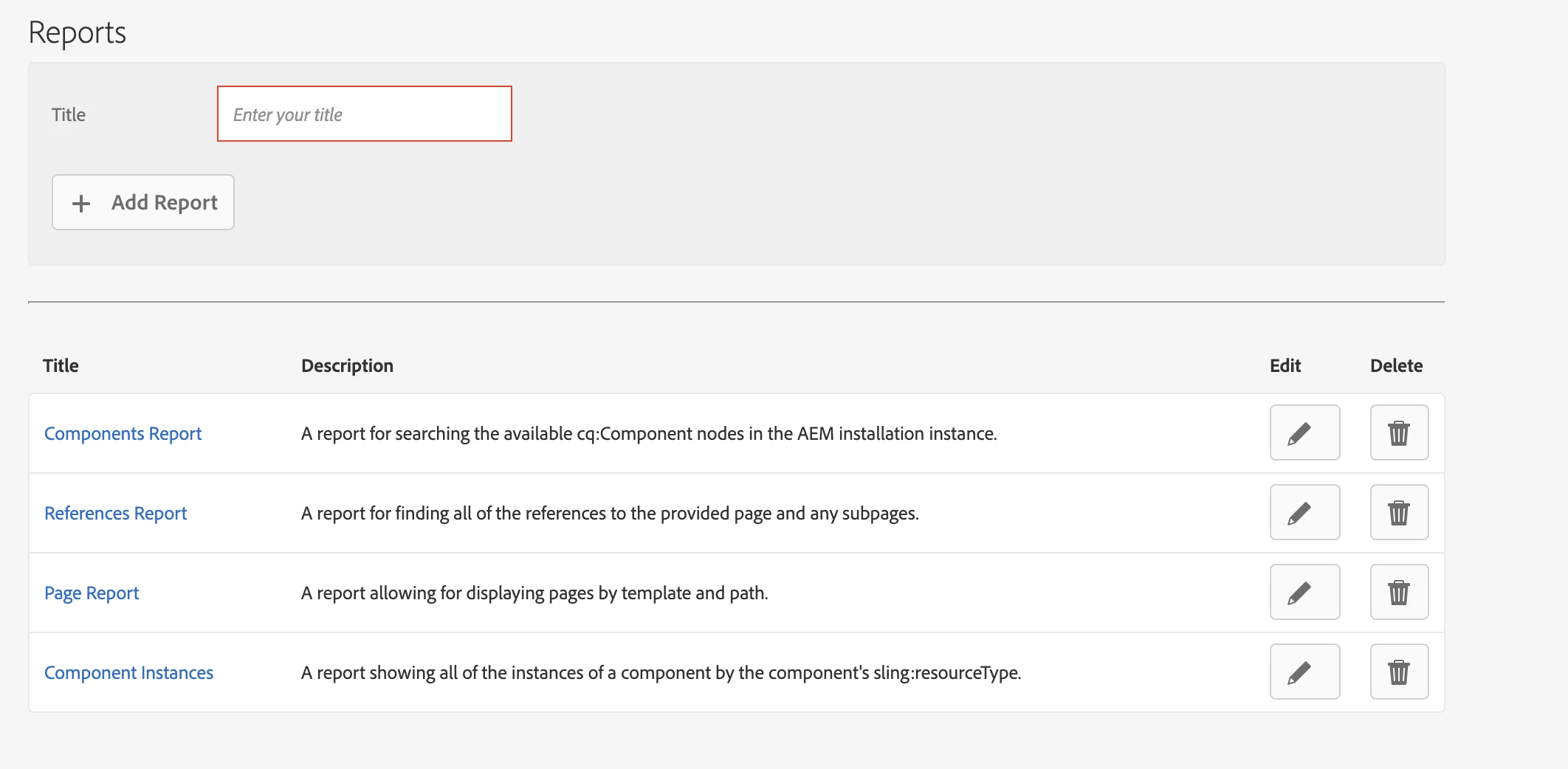Remove Page Report using its trash icon
Image resolution: width=1568 pixels, height=769 pixels.
[1398, 593]
